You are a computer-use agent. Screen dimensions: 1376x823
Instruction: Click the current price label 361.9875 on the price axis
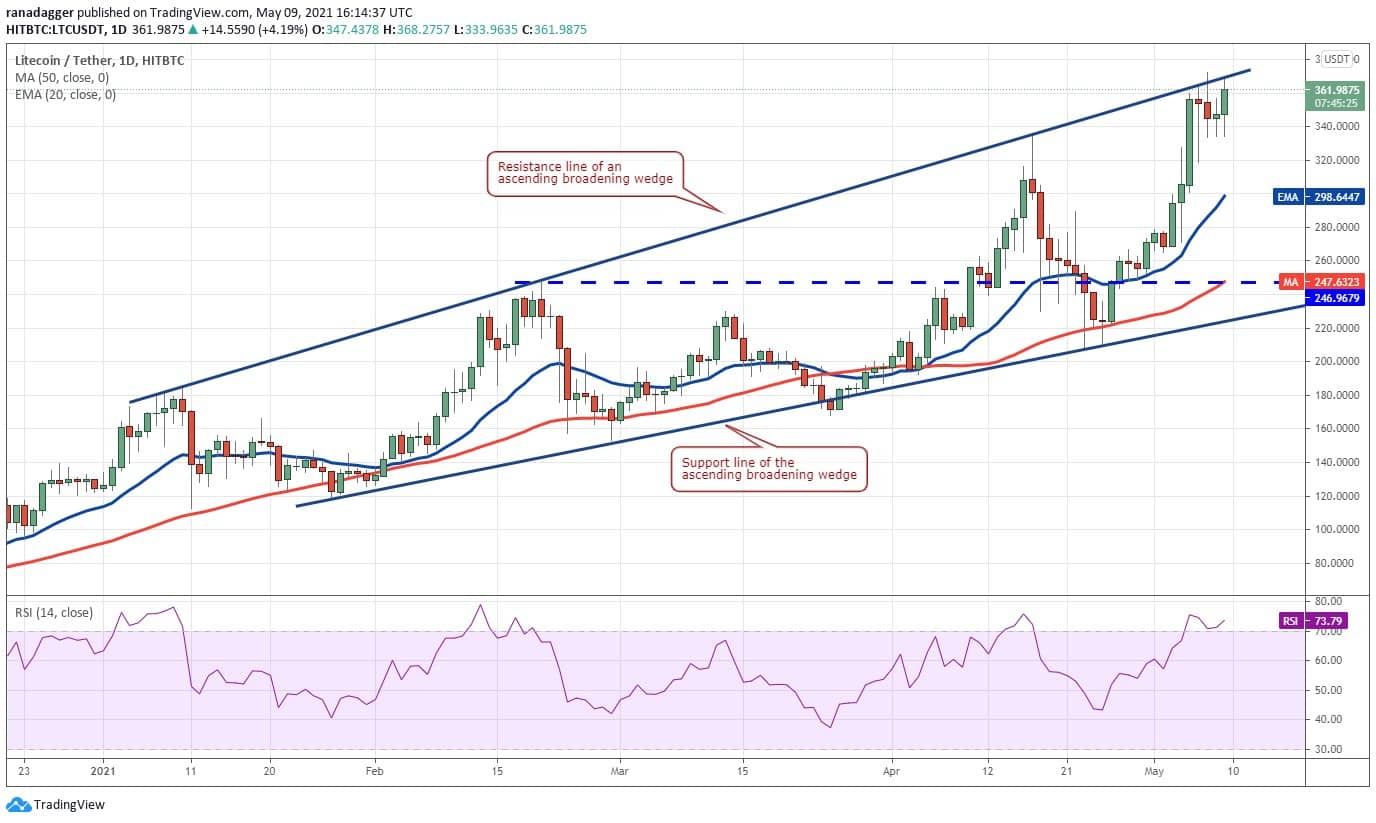pyautogui.click(x=1337, y=89)
